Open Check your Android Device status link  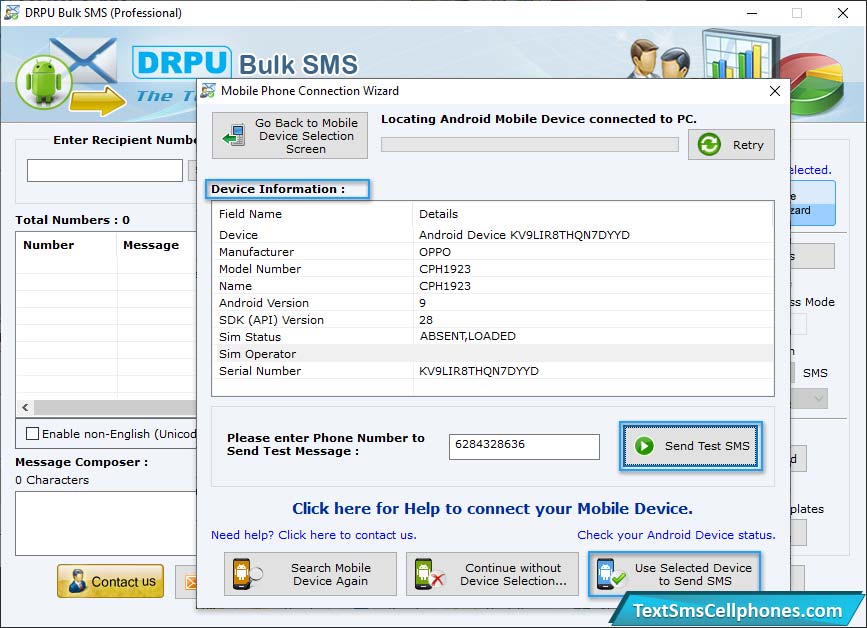[x=676, y=535]
